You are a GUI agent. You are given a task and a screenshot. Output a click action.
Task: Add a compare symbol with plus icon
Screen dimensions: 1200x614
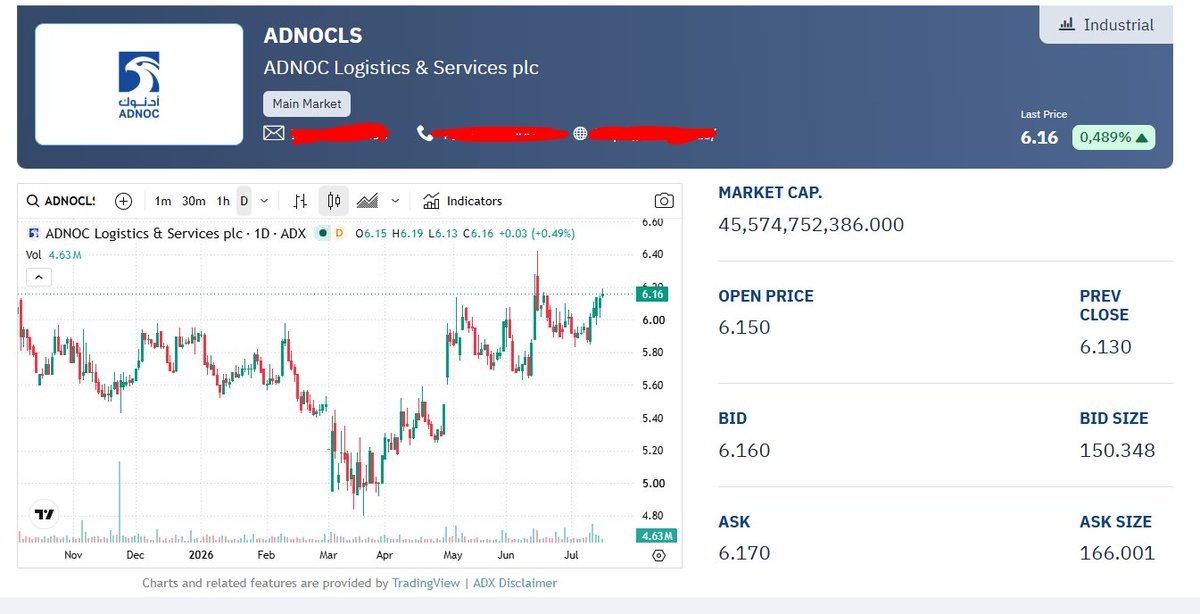[x=124, y=201]
